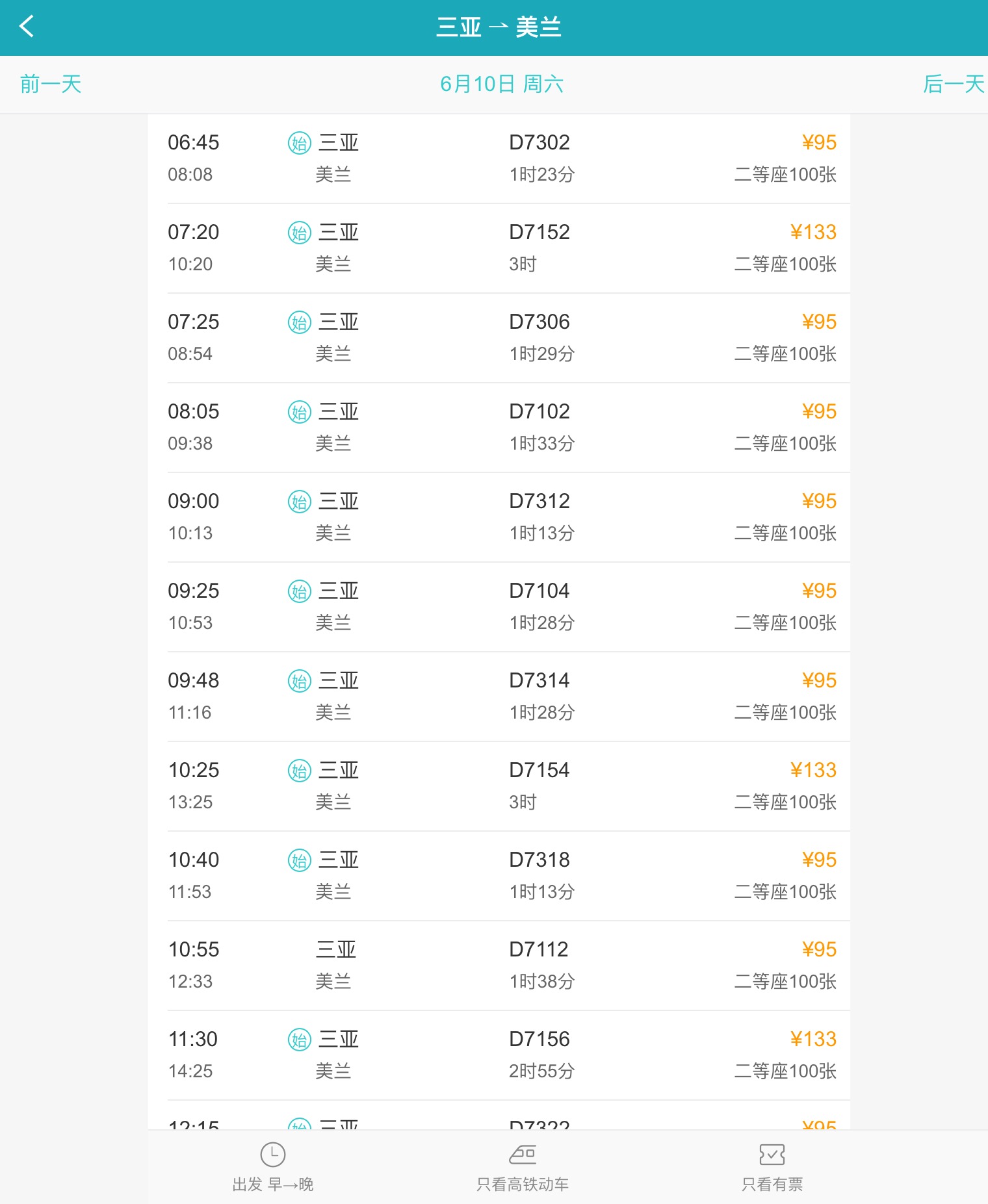988x1204 pixels.
Task: Click the clock icon for departure sorting
Action: (273, 1155)
